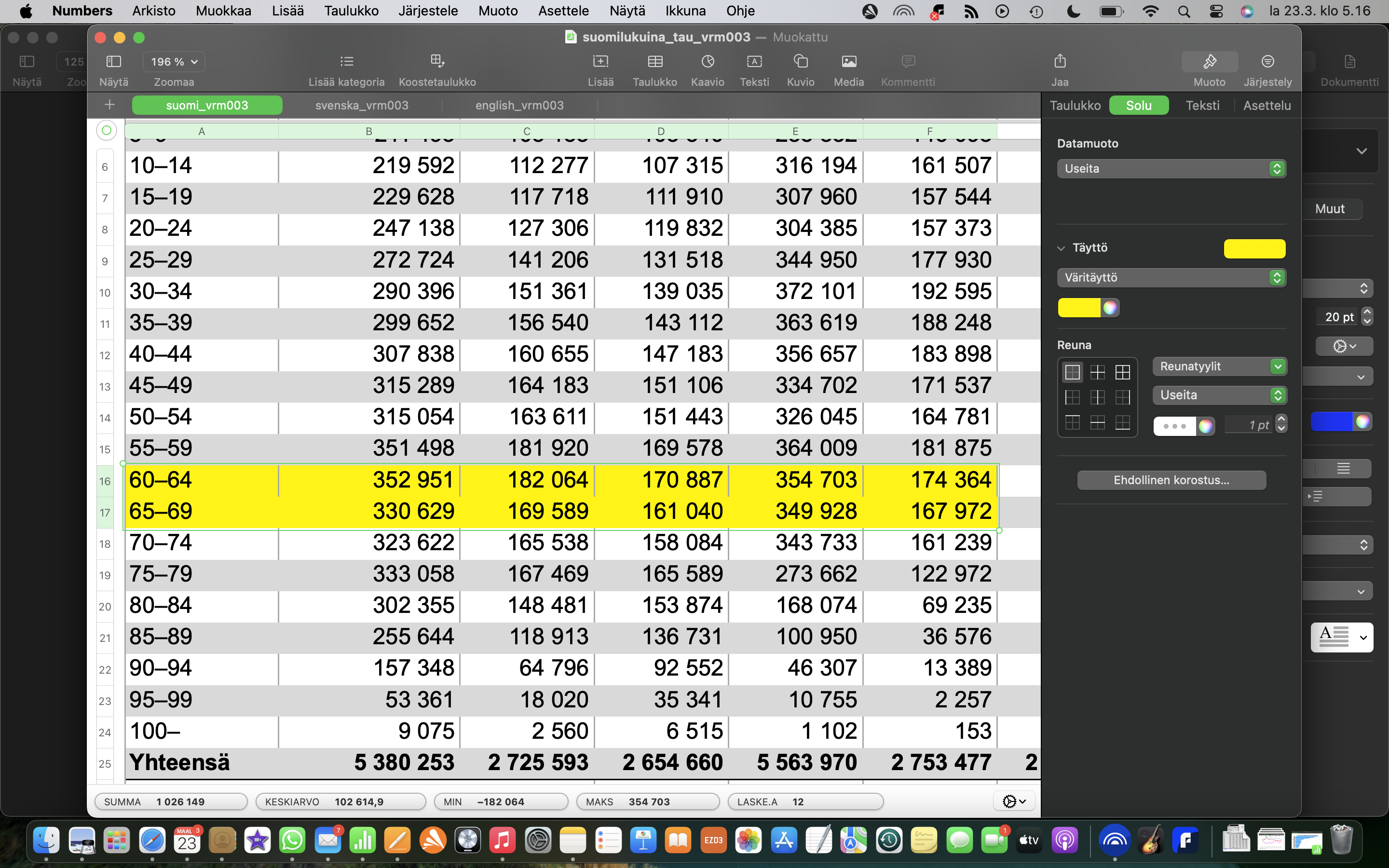
Task: Click the Media toolbar icon
Action: pos(848,61)
